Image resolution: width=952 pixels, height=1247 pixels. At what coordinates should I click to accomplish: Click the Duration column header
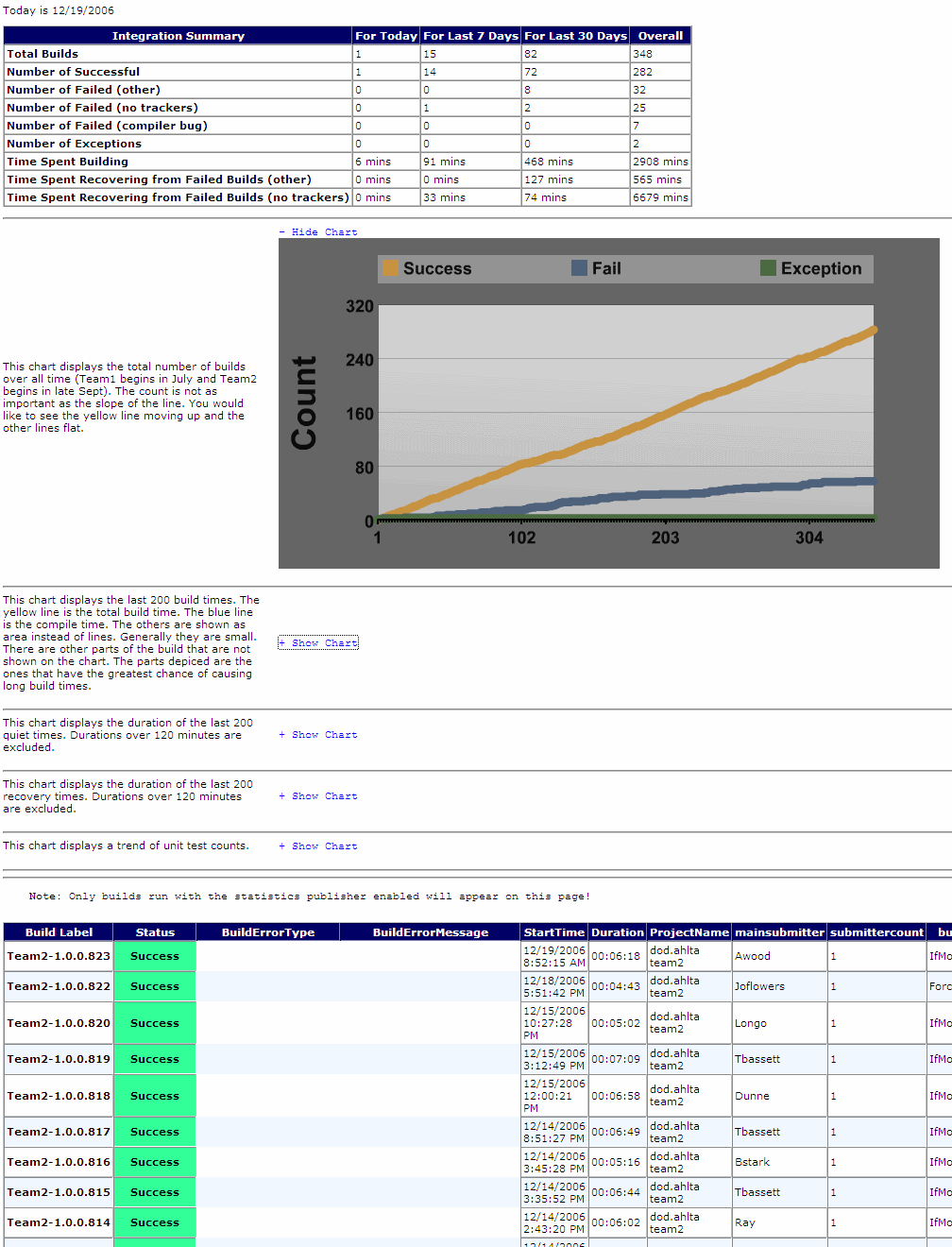618,932
